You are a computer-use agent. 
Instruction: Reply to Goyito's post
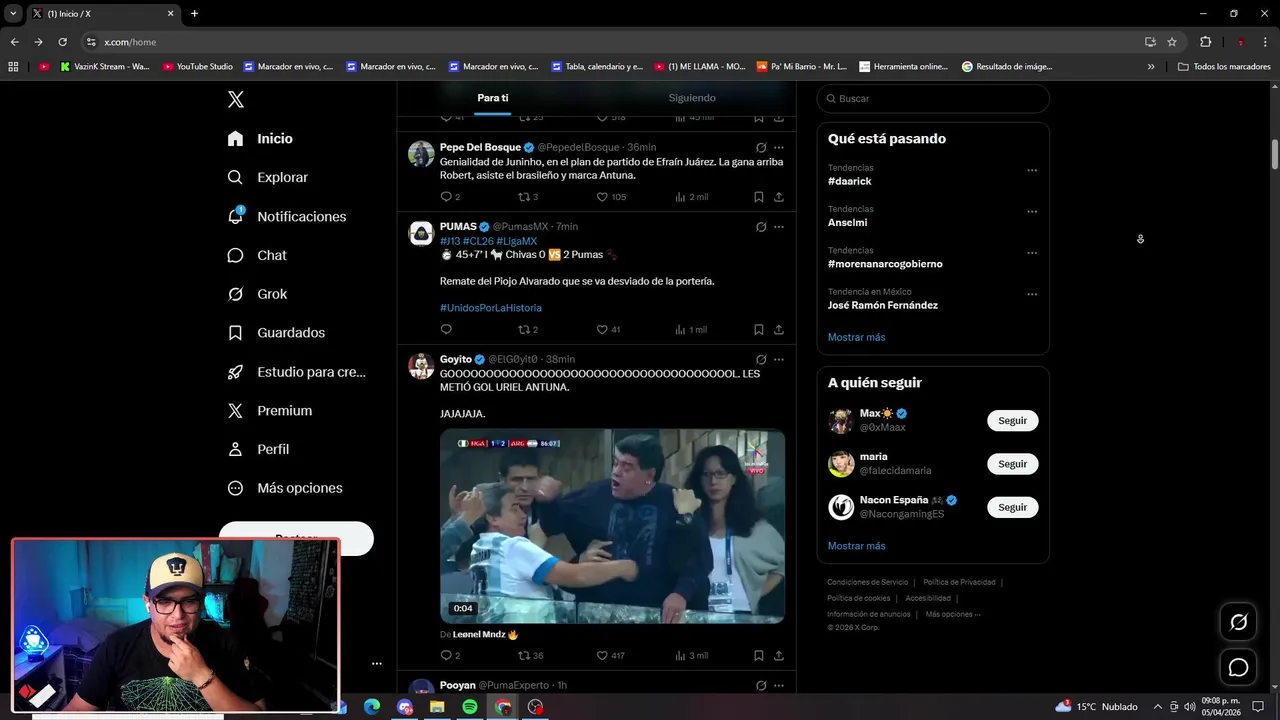(x=446, y=655)
